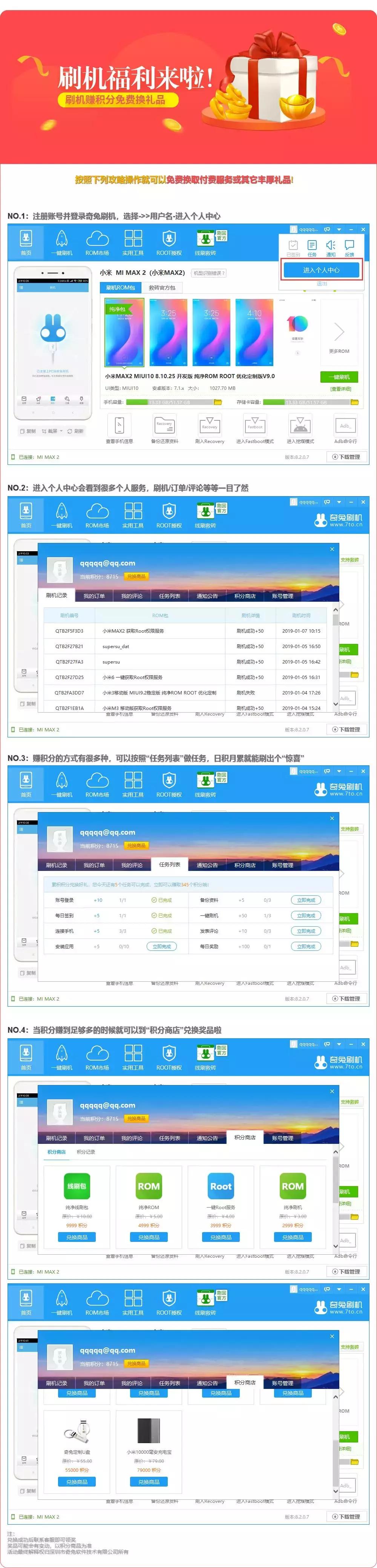Viewport: 377px width, 1568px height.
Task: In NO.3 screenshot, select the 任务列表 tab
Action: [170, 864]
